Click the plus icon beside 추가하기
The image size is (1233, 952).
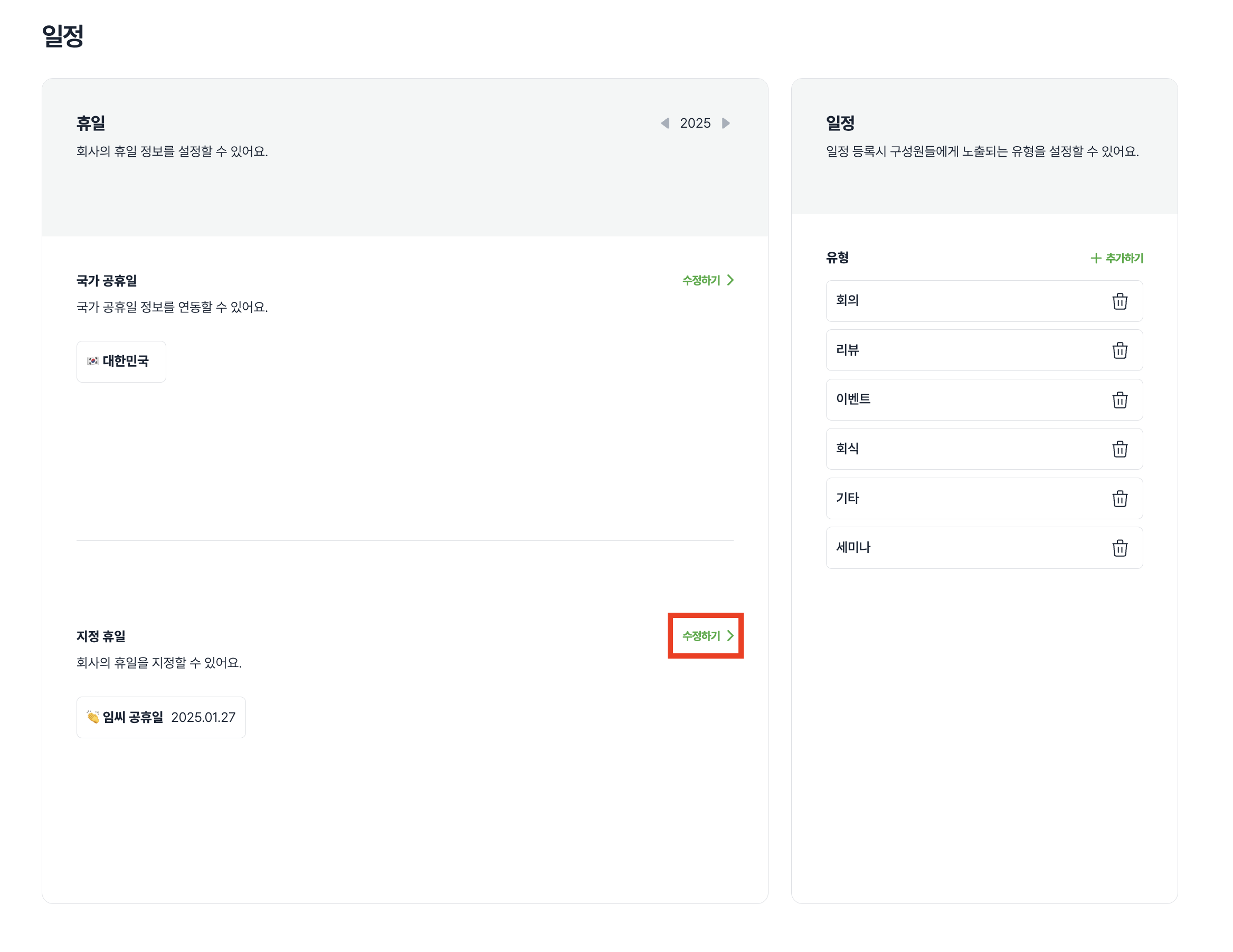pos(1095,258)
